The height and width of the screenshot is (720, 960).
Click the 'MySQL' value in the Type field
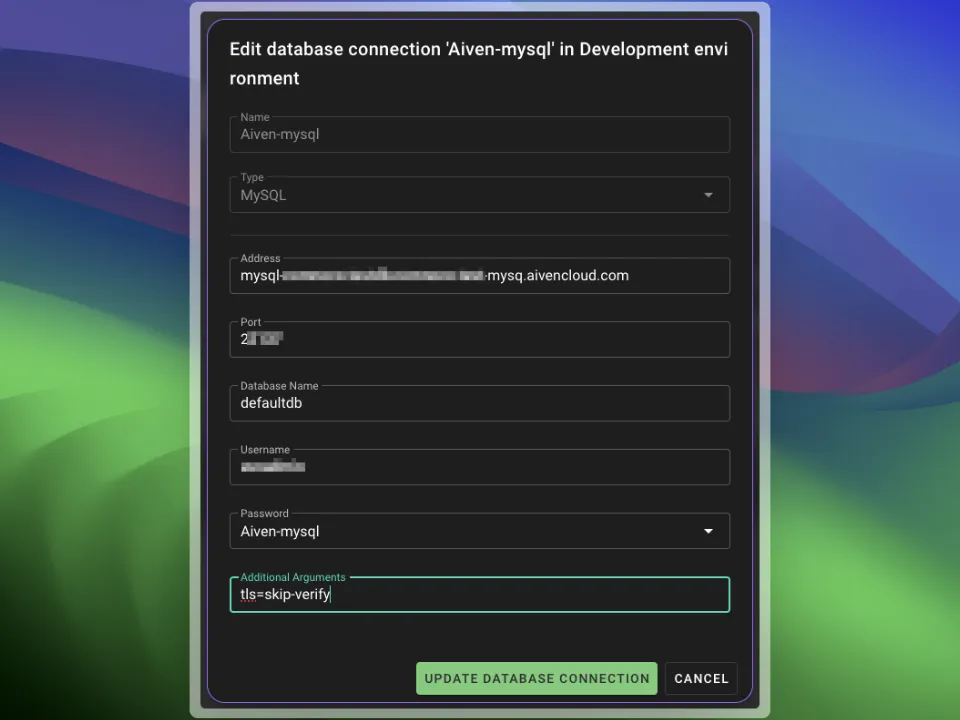[x=264, y=195]
